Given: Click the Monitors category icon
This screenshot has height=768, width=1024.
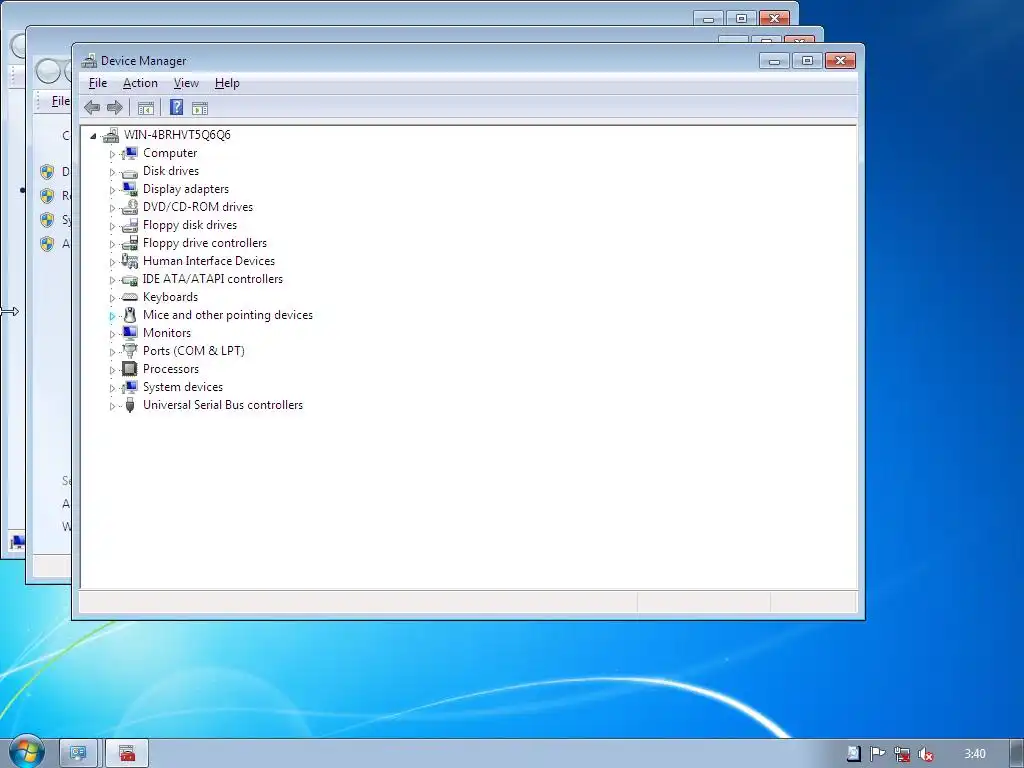Looking at the screenshot, I should [130, 333].
